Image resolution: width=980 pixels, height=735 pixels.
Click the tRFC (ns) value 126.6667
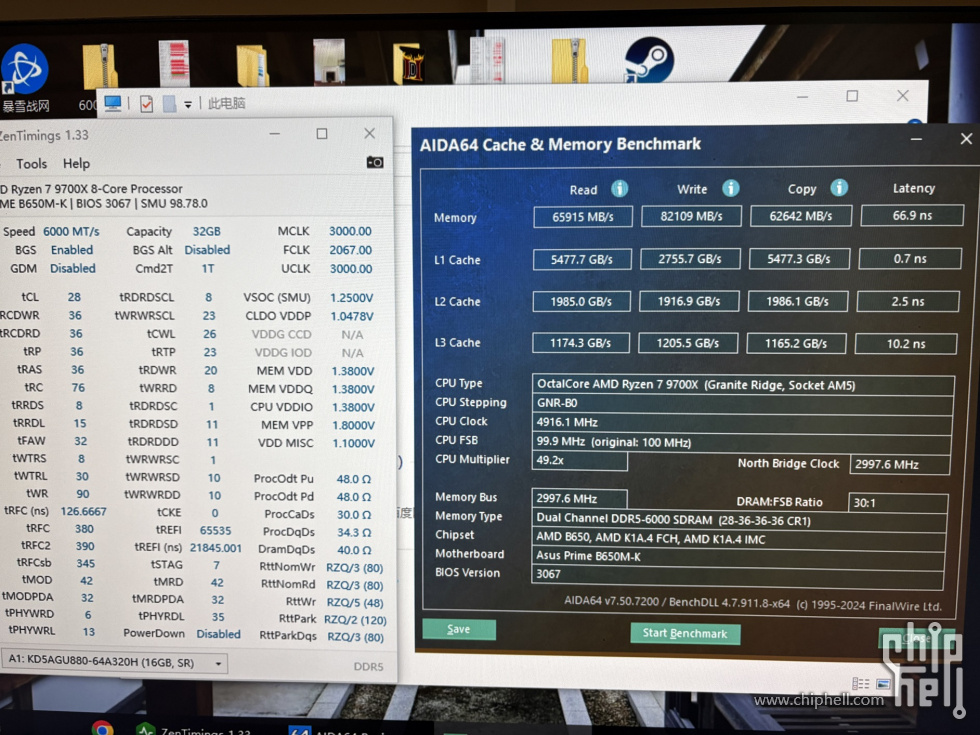pos(83,511)
